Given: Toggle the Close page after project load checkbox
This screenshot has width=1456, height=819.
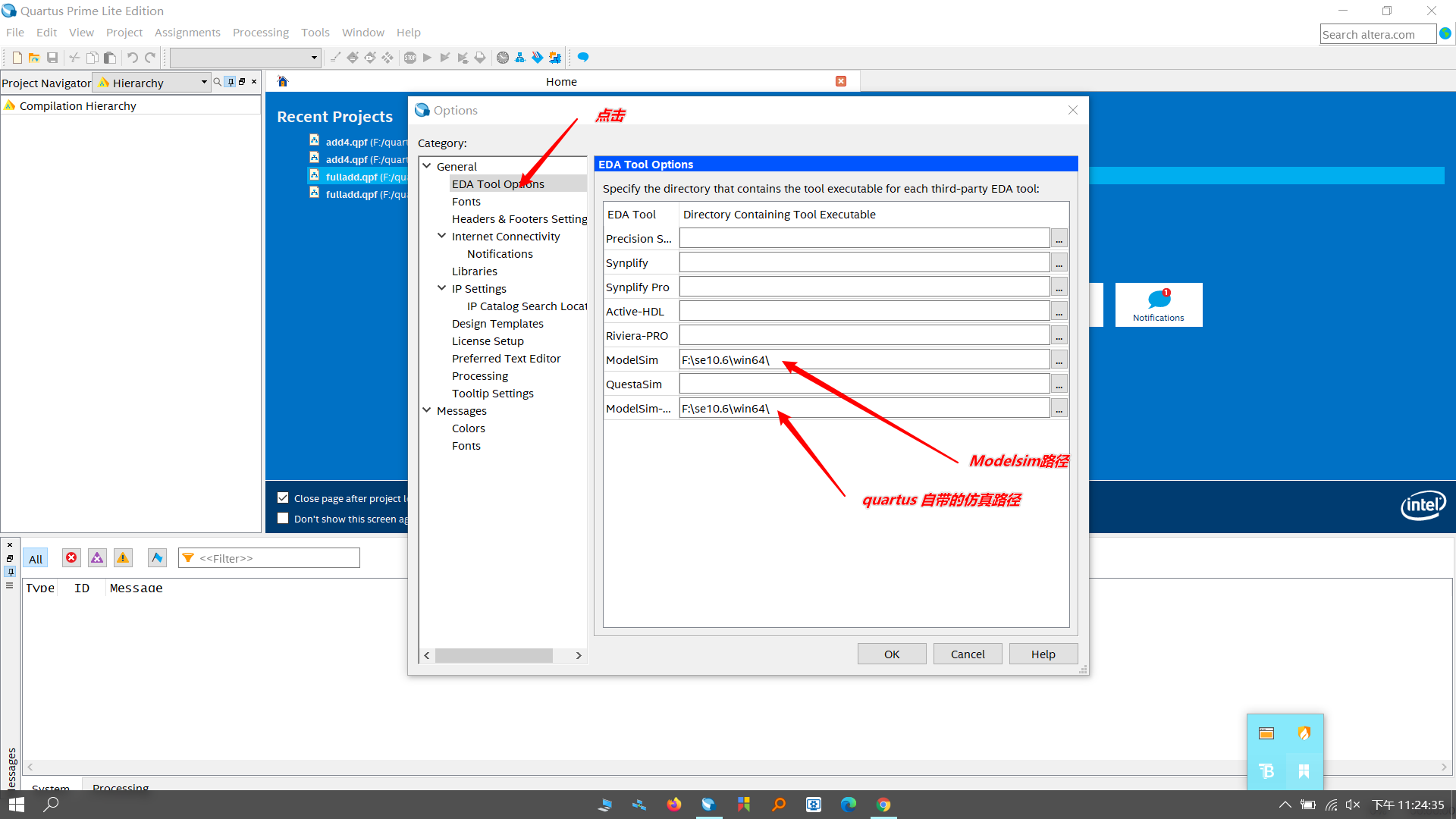Looking at the screenshot, I should (x=283, y=498).
